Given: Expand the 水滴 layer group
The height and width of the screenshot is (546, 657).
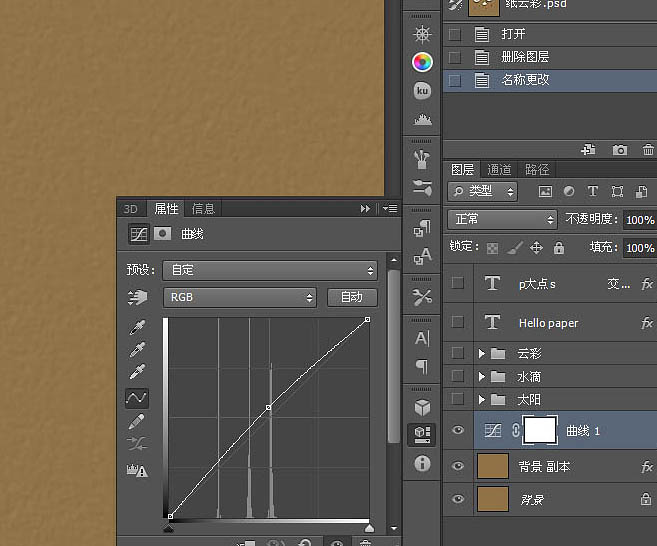Looking at the screenshot, I should [481, 377].
